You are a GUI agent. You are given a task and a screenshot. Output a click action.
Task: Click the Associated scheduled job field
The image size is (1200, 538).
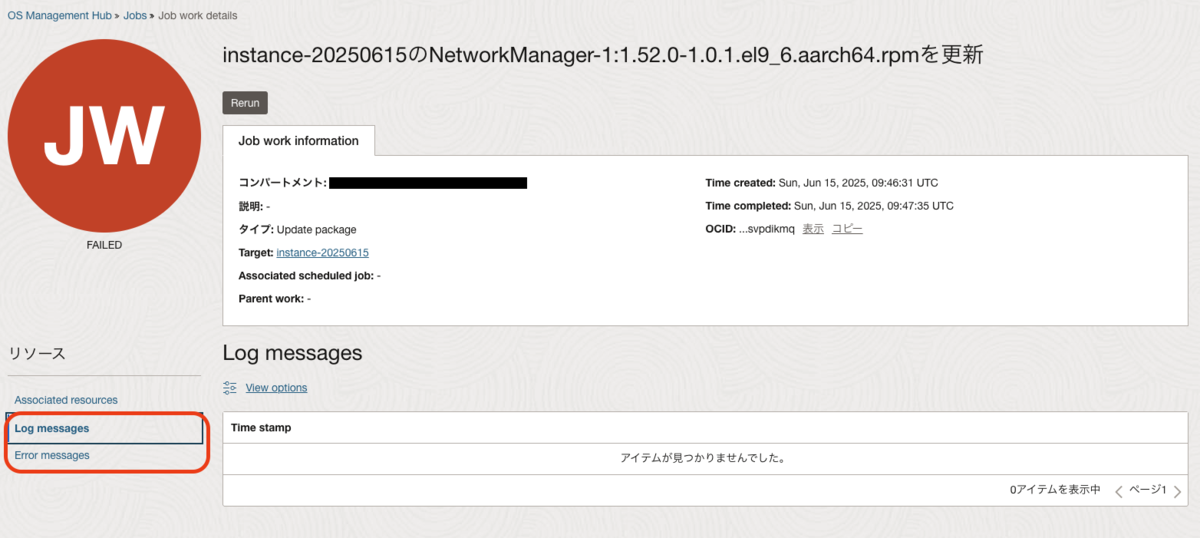pos(309,275)
